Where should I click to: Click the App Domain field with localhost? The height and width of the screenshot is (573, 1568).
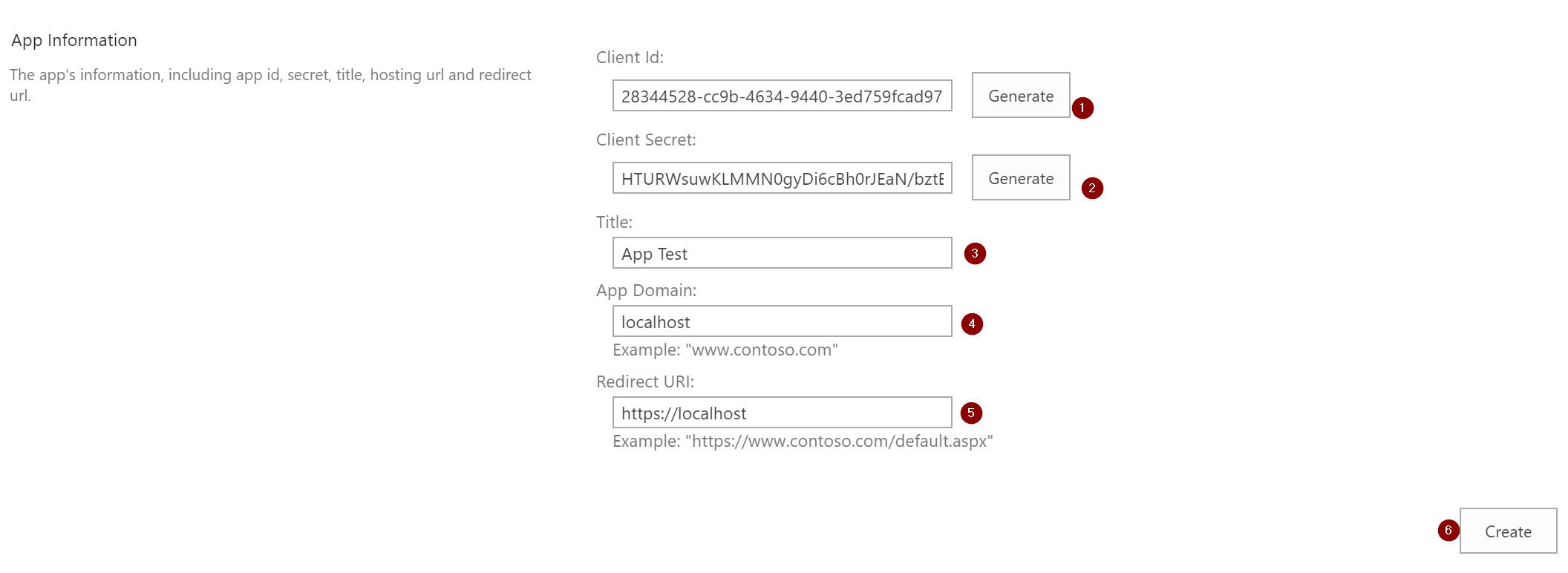point(782,321)
